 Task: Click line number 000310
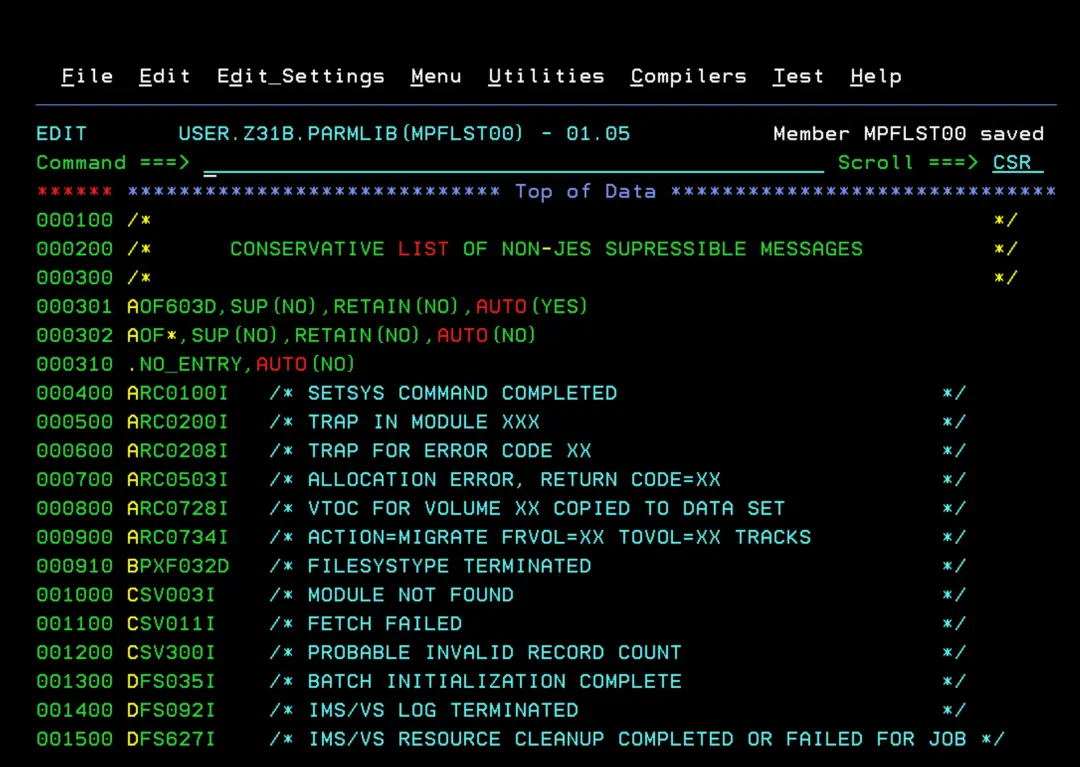tap(74, 364)
